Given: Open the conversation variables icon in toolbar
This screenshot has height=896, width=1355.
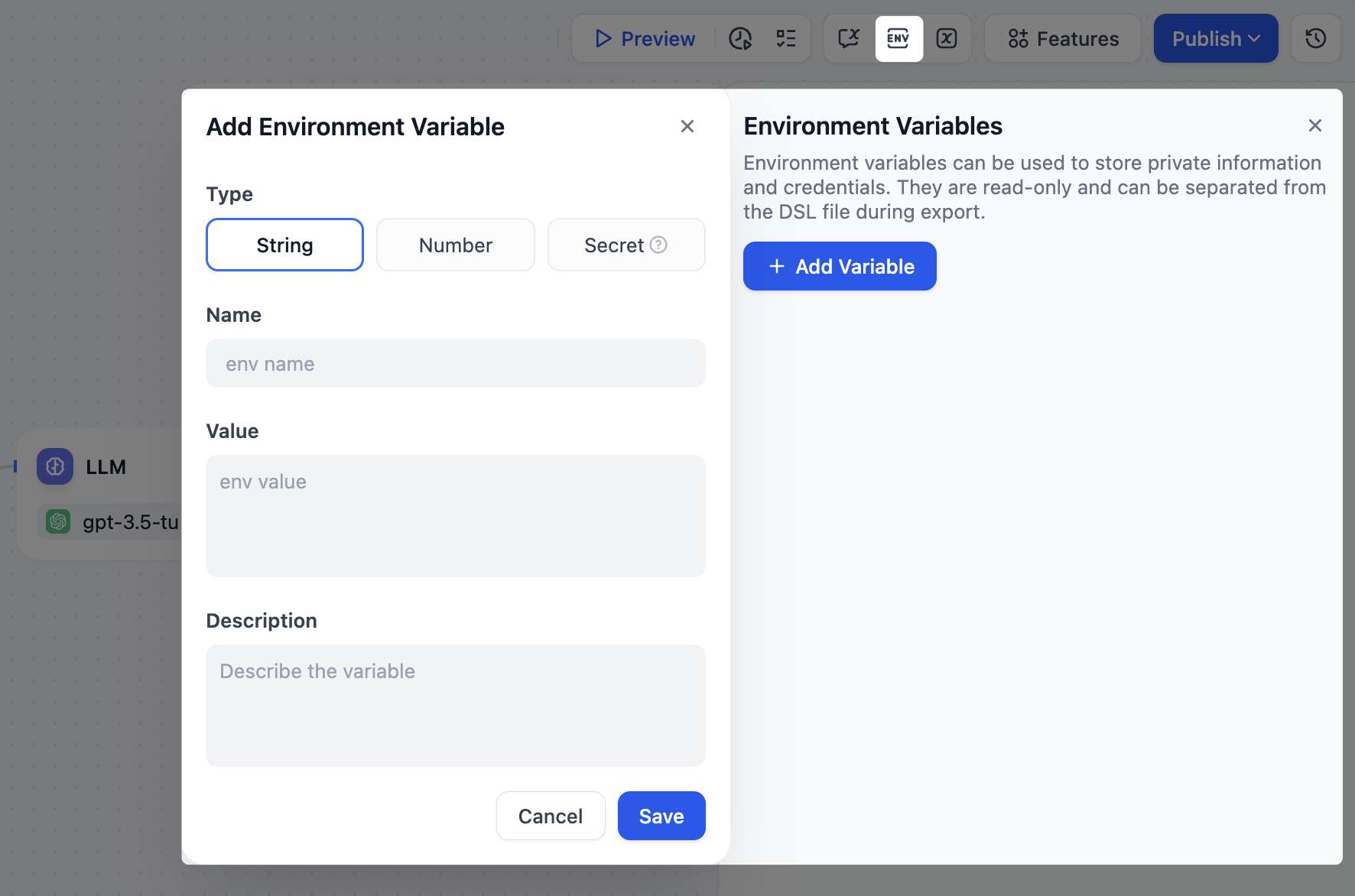Looking at the screenshot, I should pos(849,38).
